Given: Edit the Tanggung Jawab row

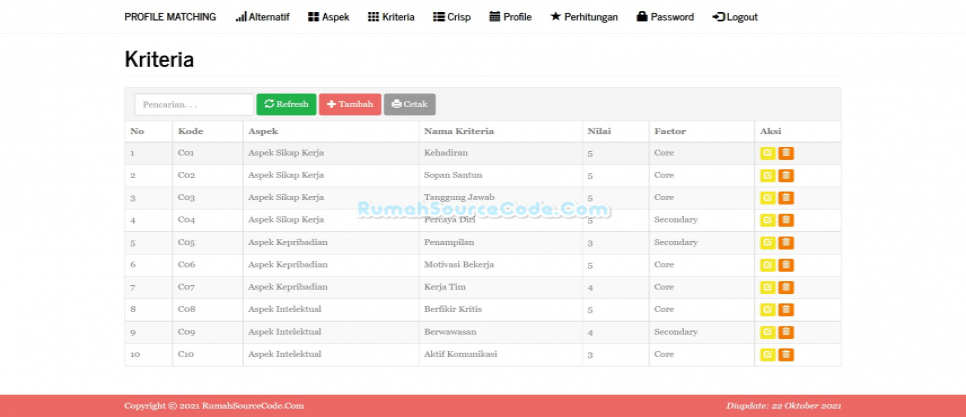Looking at the screenshot, I should click(x=768, y=198).
